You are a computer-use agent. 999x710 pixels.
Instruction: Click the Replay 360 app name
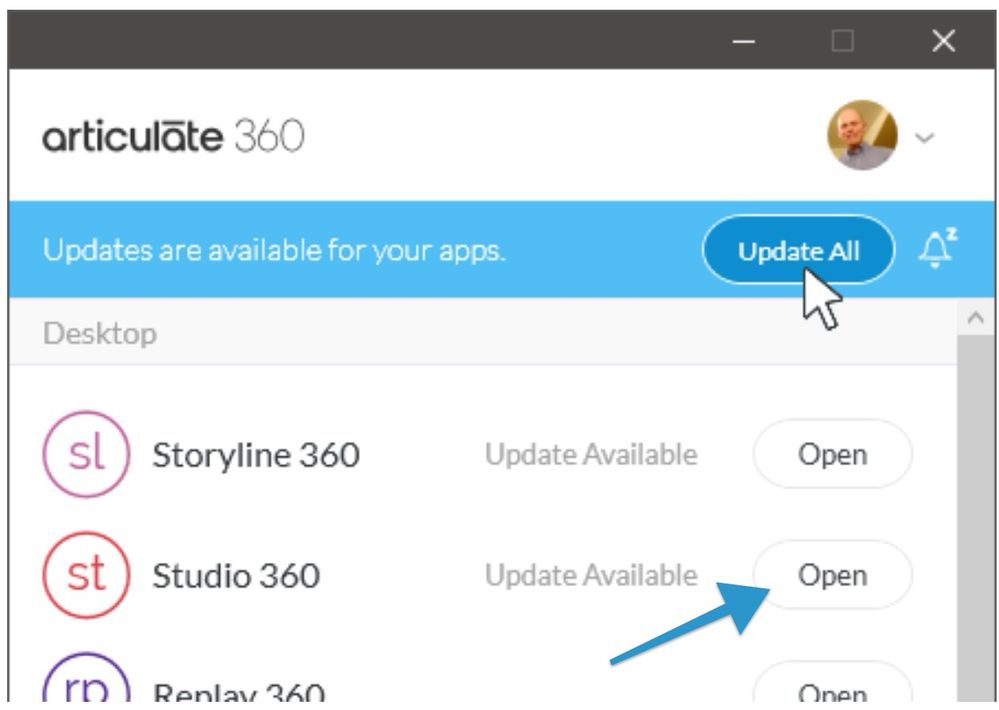239,692
